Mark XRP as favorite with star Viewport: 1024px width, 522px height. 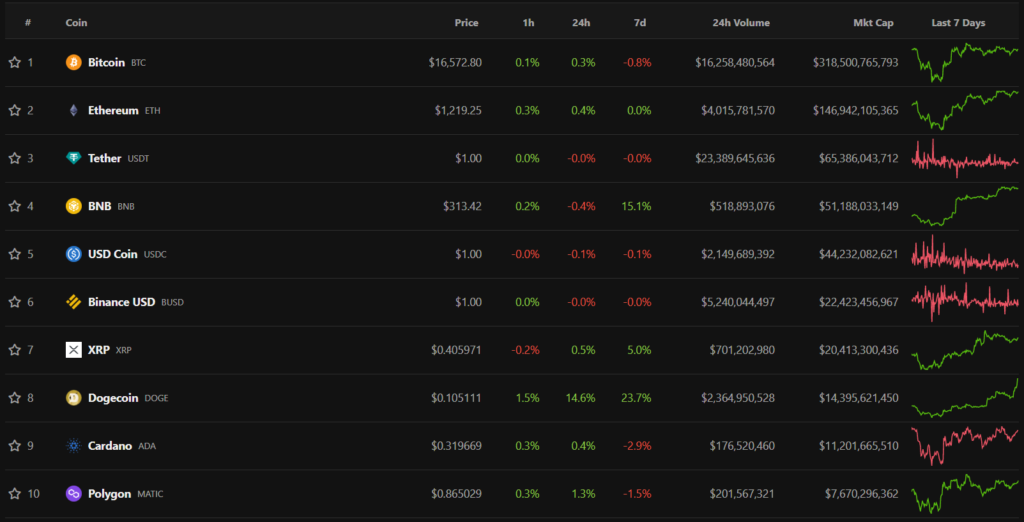[14, 350]
